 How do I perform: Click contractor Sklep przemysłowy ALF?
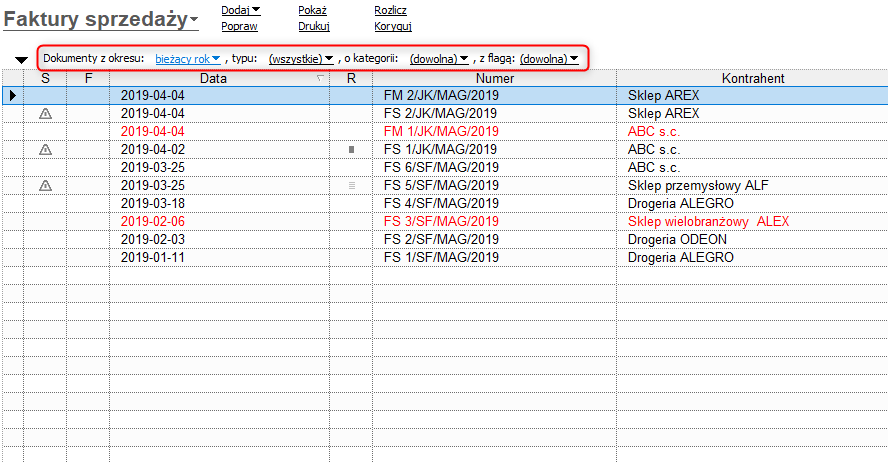point(698,185)
